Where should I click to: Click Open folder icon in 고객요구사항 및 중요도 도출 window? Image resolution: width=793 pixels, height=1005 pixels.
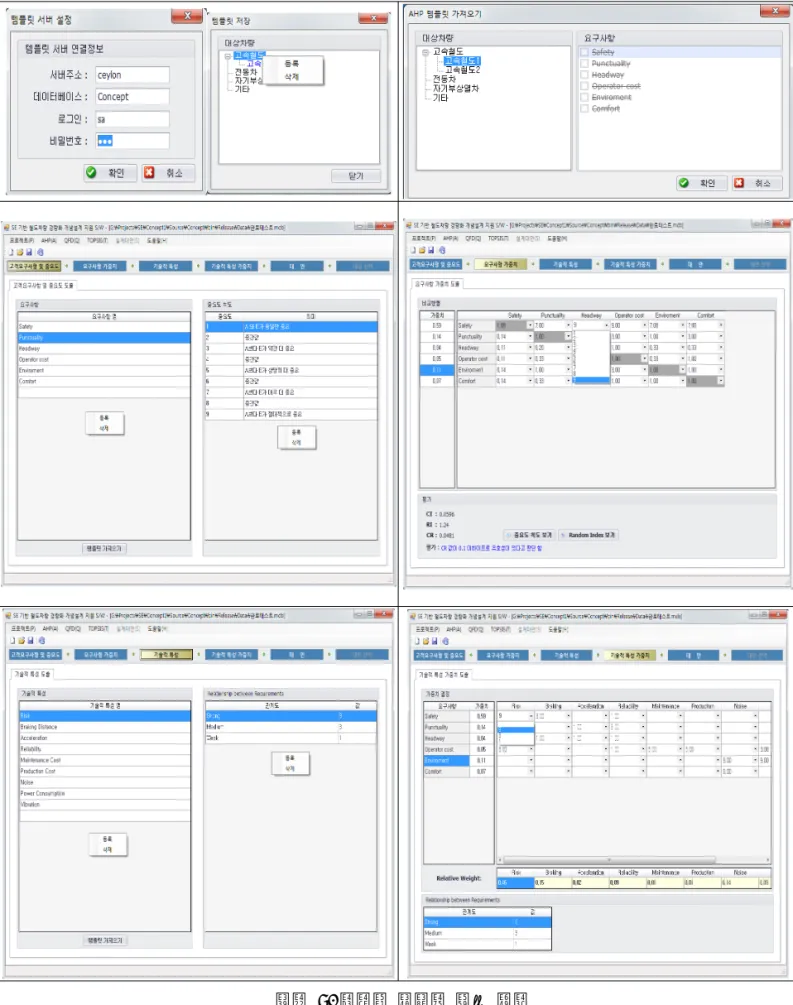click(20, 252)
